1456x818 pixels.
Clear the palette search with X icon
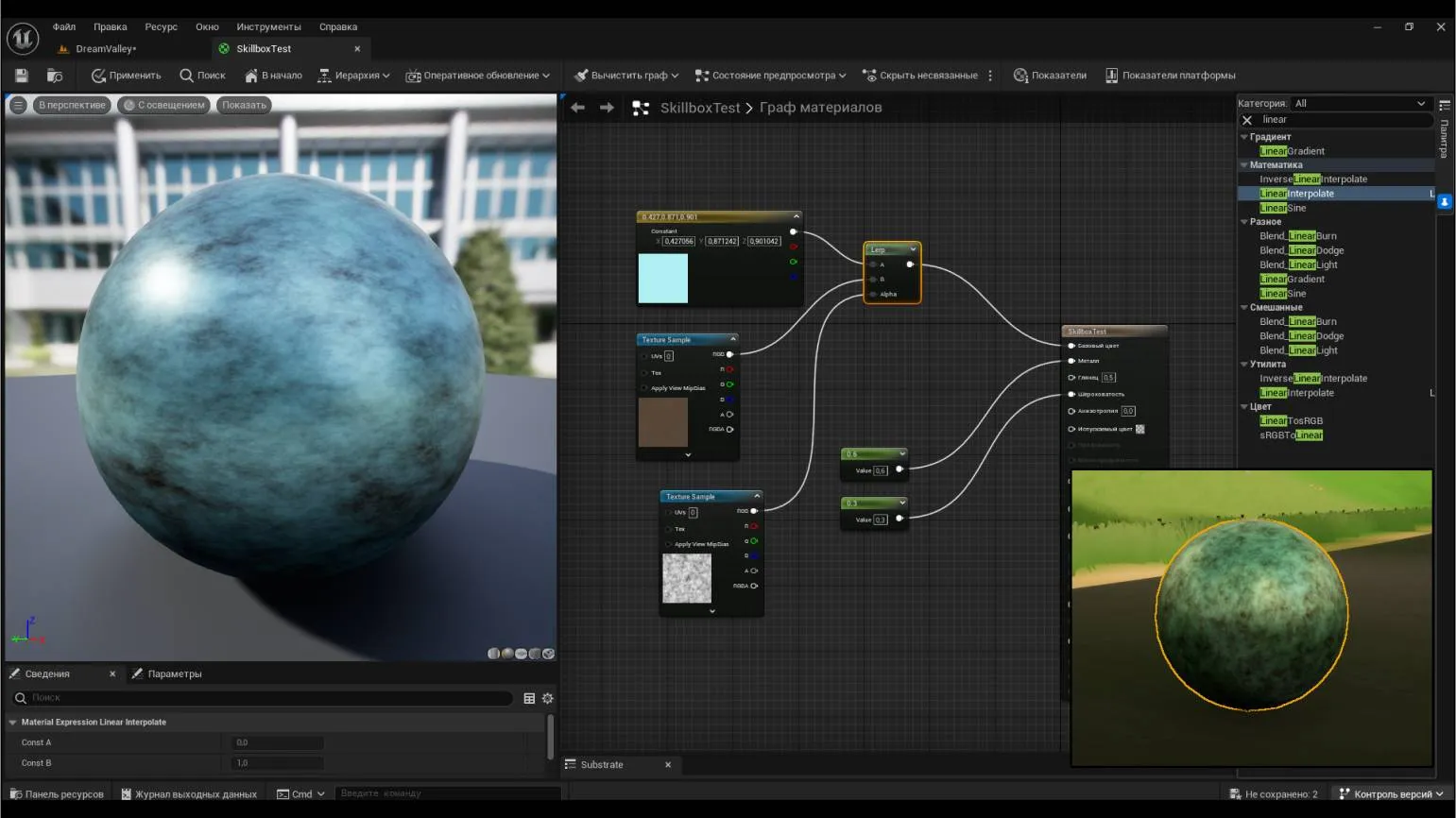tap(1247, 120)
